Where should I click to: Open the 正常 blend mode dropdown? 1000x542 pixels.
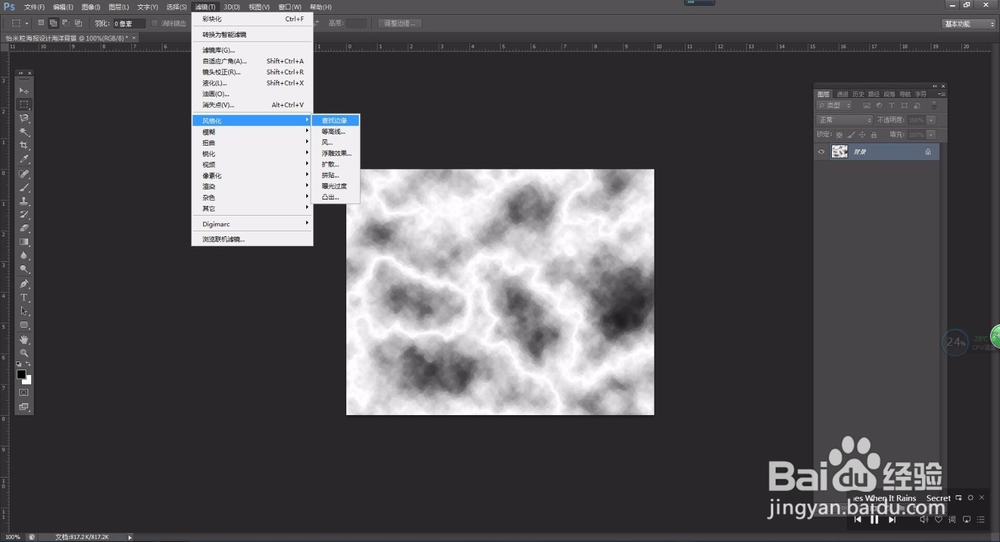844,120
